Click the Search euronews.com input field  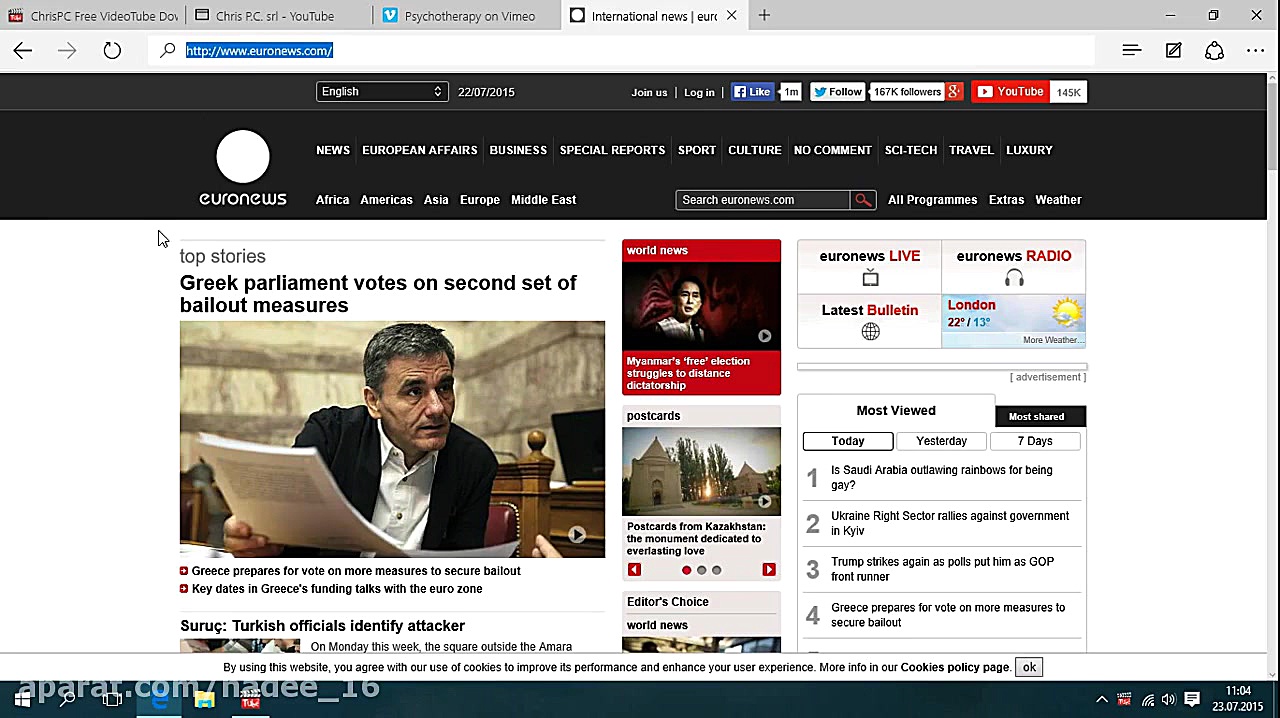coord(763,200)
